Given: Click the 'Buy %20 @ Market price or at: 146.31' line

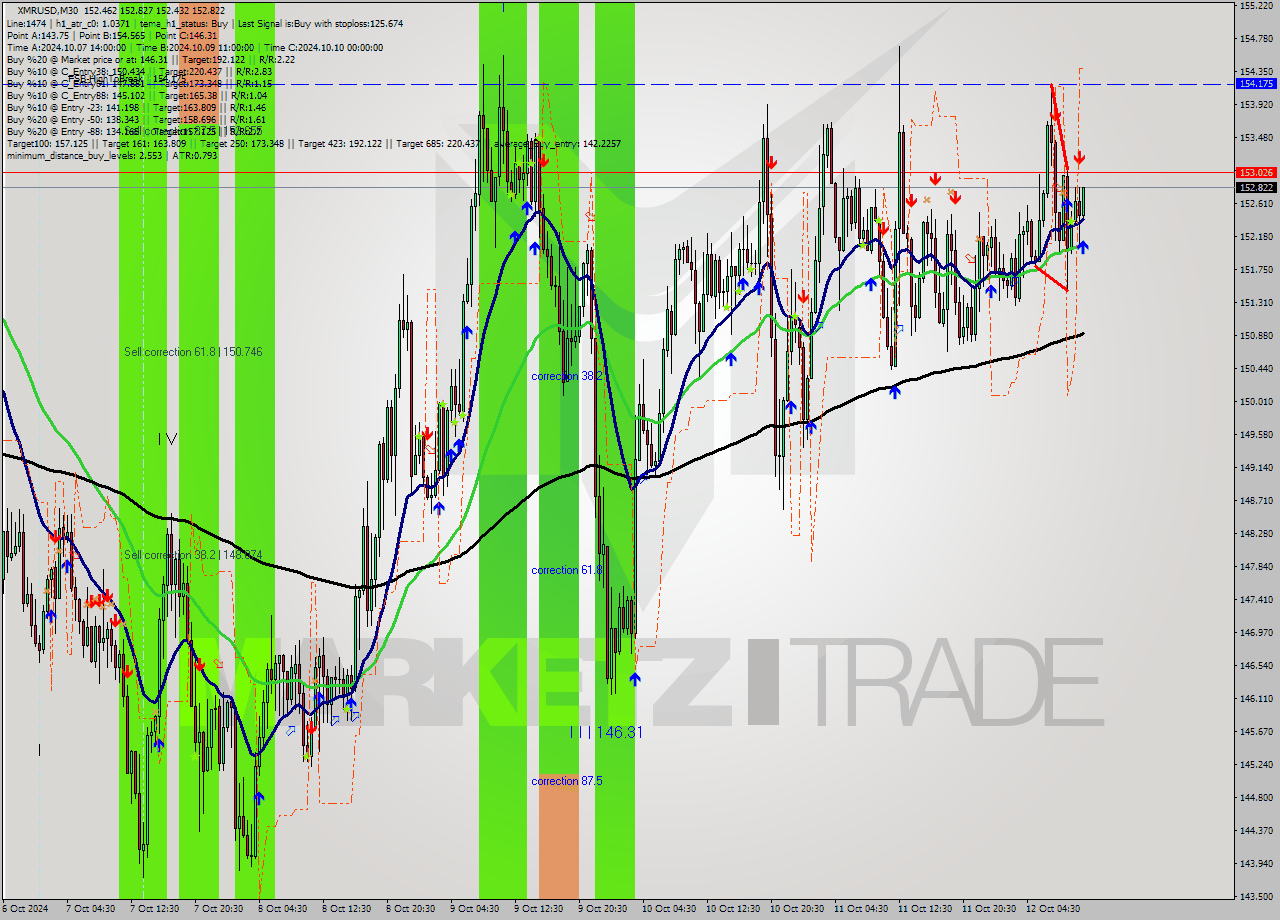Looking at the screenshot, I should pyautogui.click(x=85, y=59).
